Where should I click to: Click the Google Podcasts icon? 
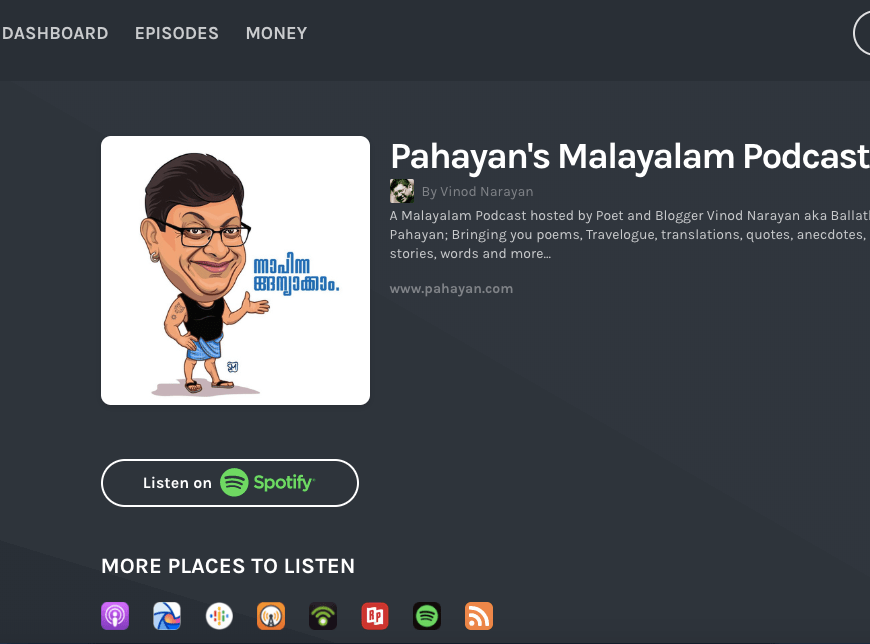[219, 616]
